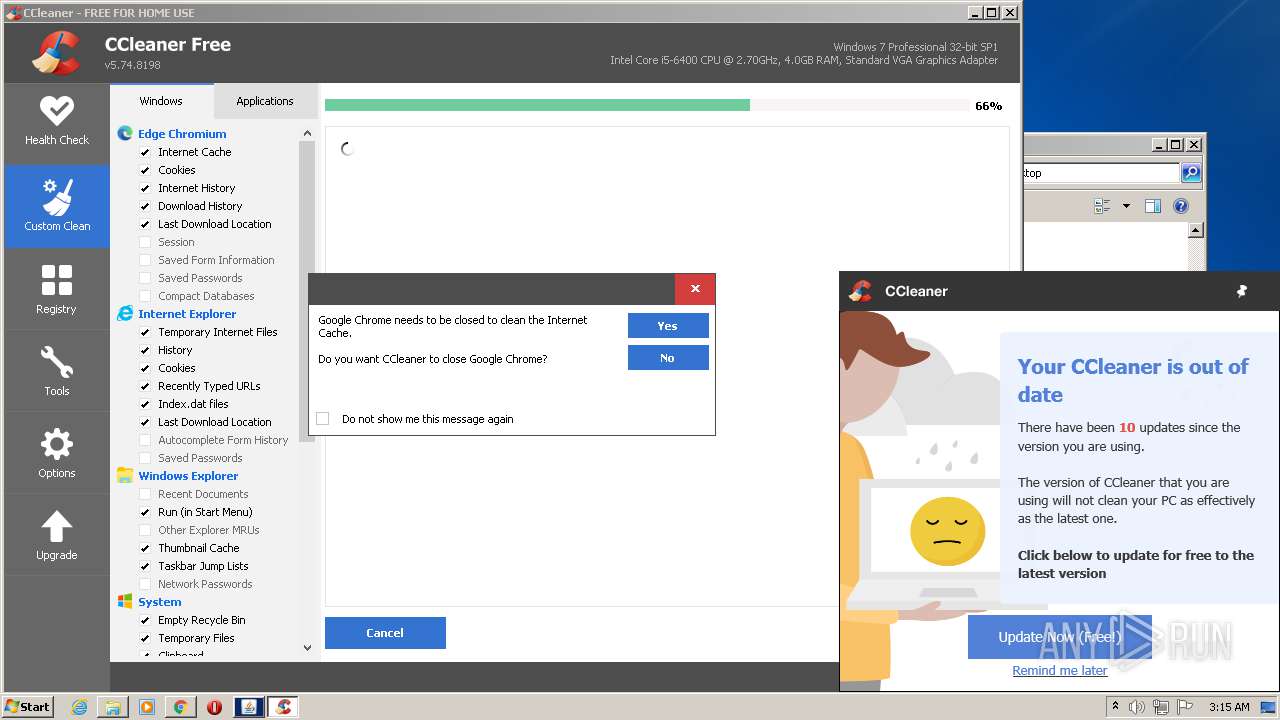
Task: Click the Remind me later link
Action: click(x=1060, y=671)
